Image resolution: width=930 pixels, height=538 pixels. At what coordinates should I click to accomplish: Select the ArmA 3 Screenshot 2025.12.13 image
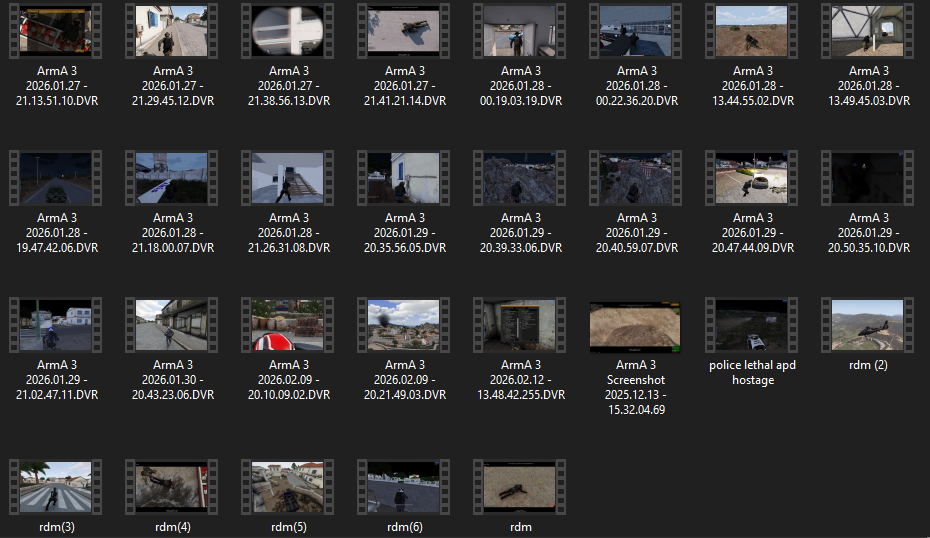[x=634, y=324]
